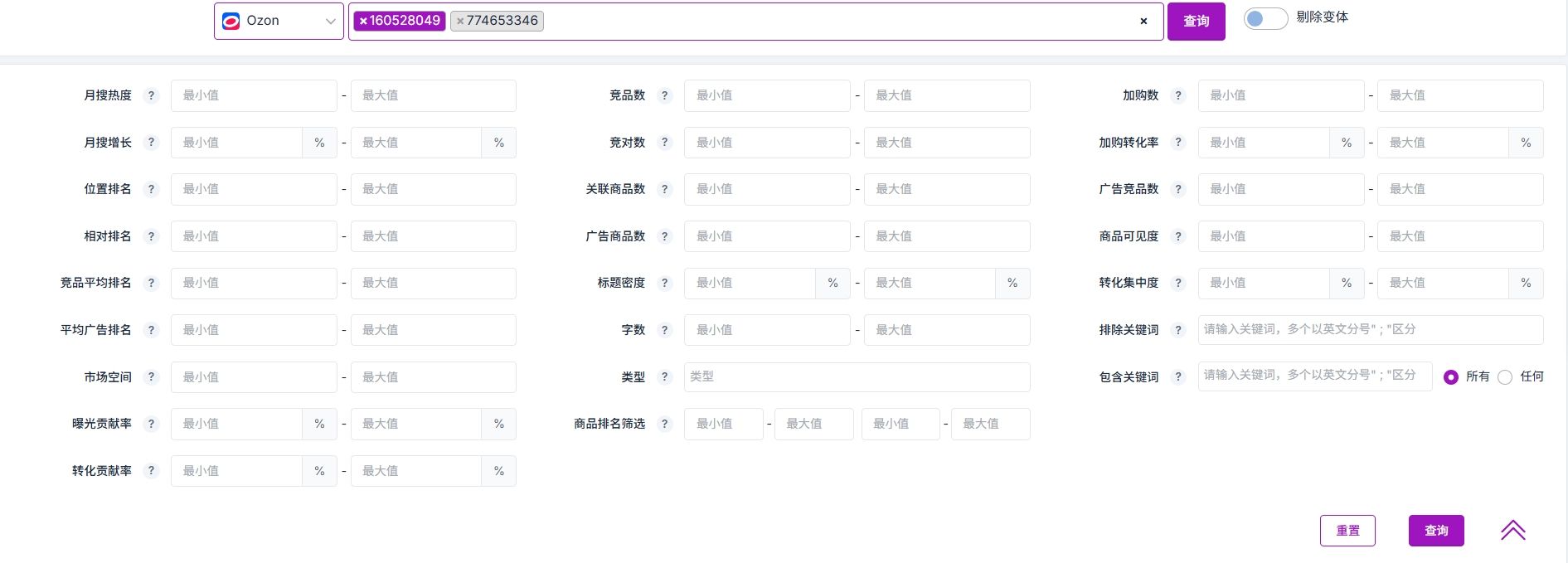
Task: Click the question mark next to 竞品数
Action: coord(664,95)
